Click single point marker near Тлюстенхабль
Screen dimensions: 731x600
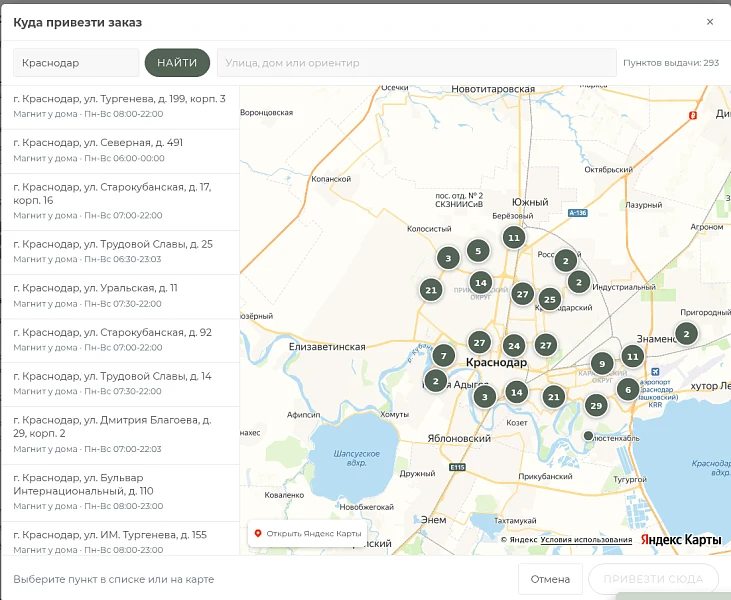pos(588,435)
